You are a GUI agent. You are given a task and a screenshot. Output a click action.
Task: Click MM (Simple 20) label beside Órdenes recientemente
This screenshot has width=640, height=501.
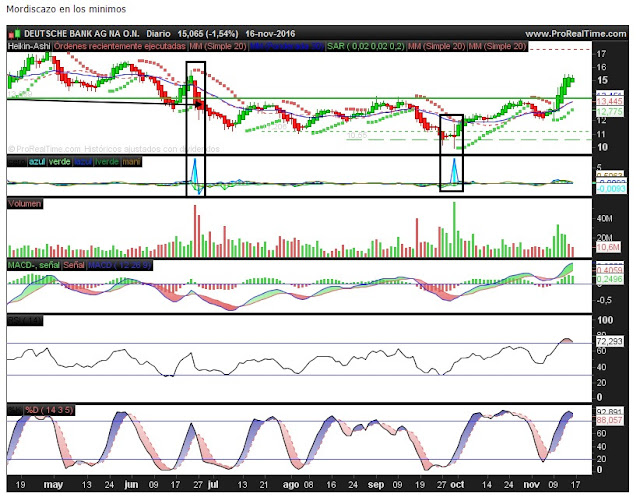[218, 46]
